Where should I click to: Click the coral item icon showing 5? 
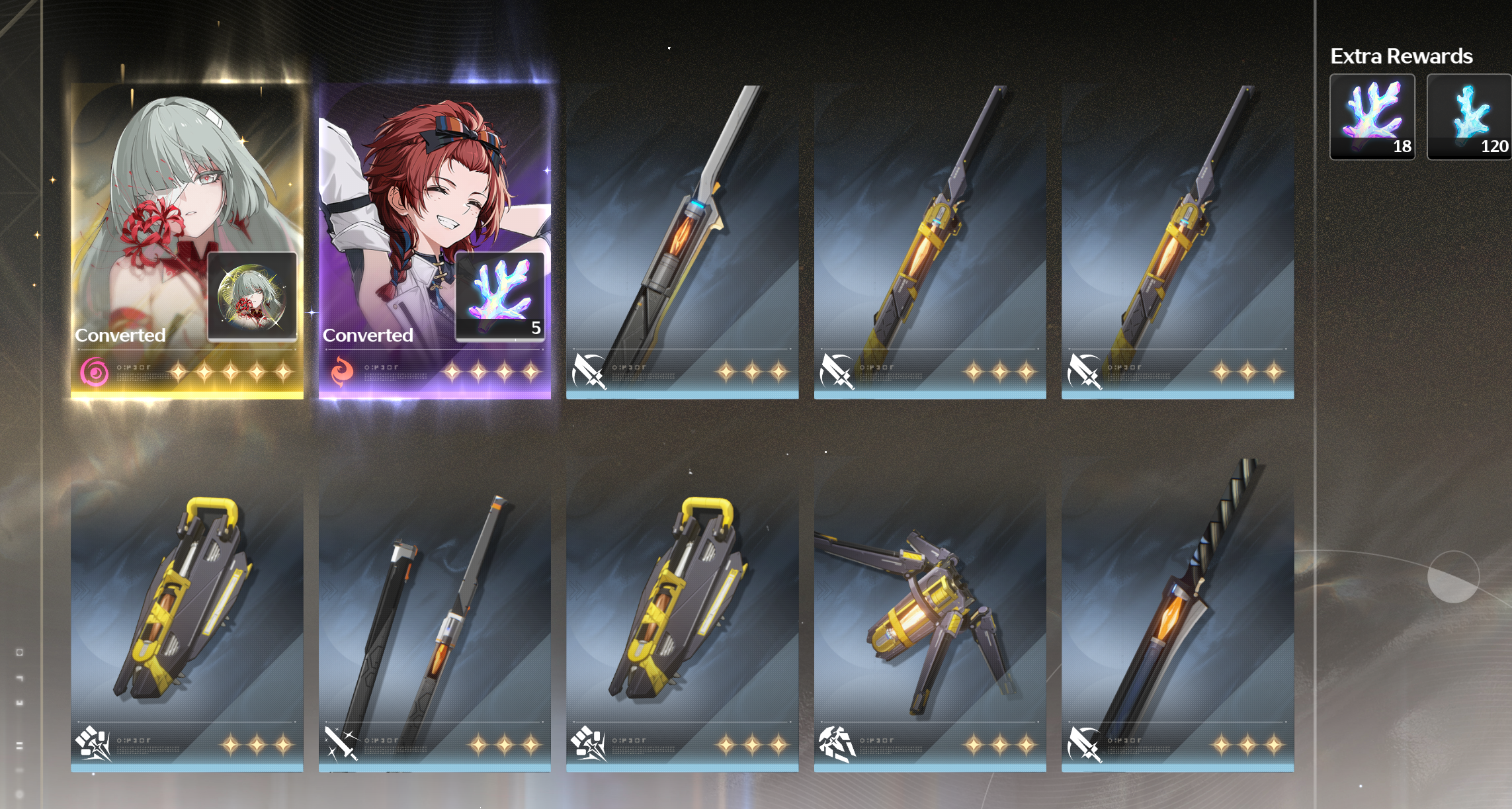(x=500, y=296)
